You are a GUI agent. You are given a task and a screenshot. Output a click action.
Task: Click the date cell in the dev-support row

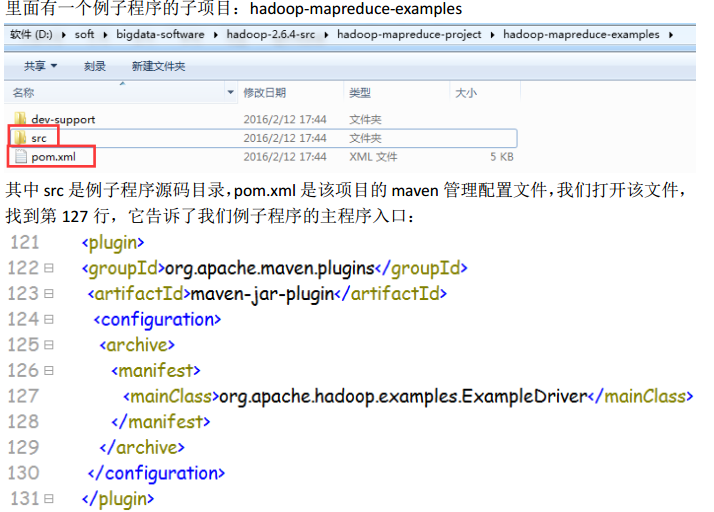[x=285, y=119]
